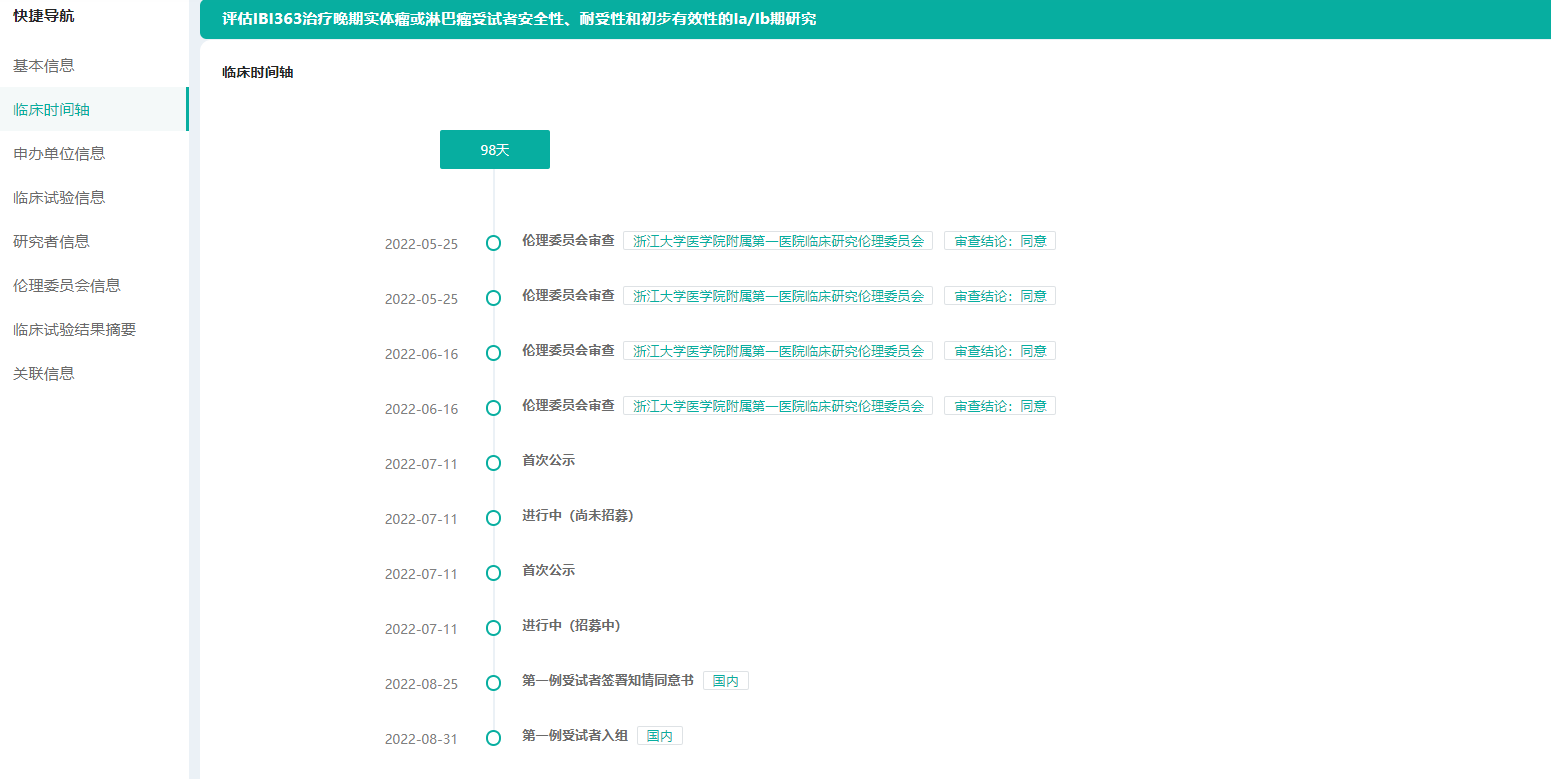Select the 2022-05-25 伦理委员会审查 timeline node
This screenshot has height=779, width=1551.
[493, 243]
